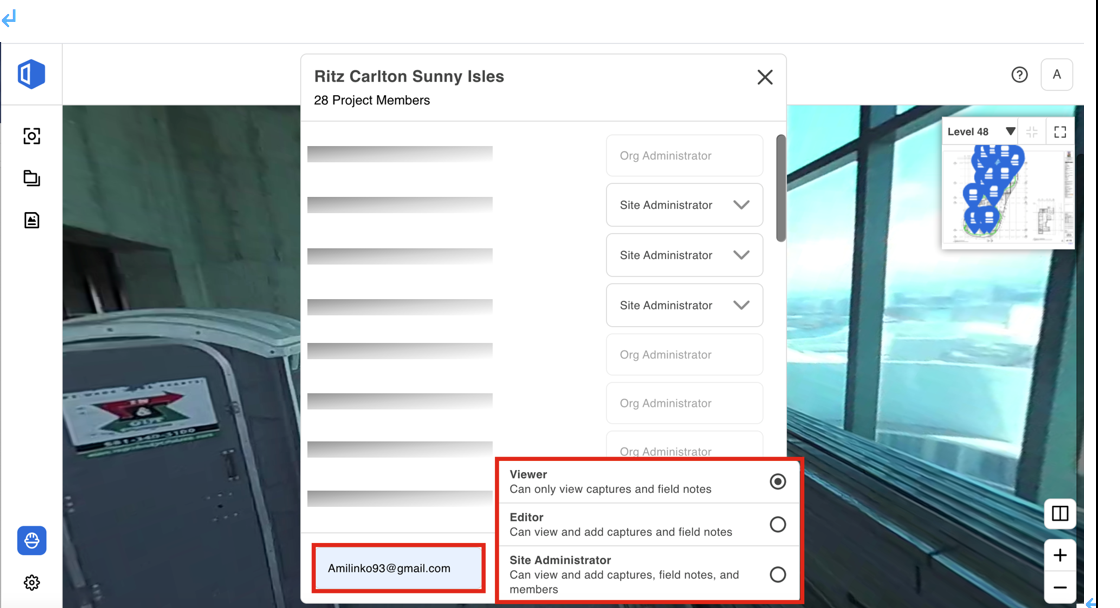This screenshot has height=608, width=1120.
Task: Zoom in with the plus button
Action: [x=1060, y=555]
